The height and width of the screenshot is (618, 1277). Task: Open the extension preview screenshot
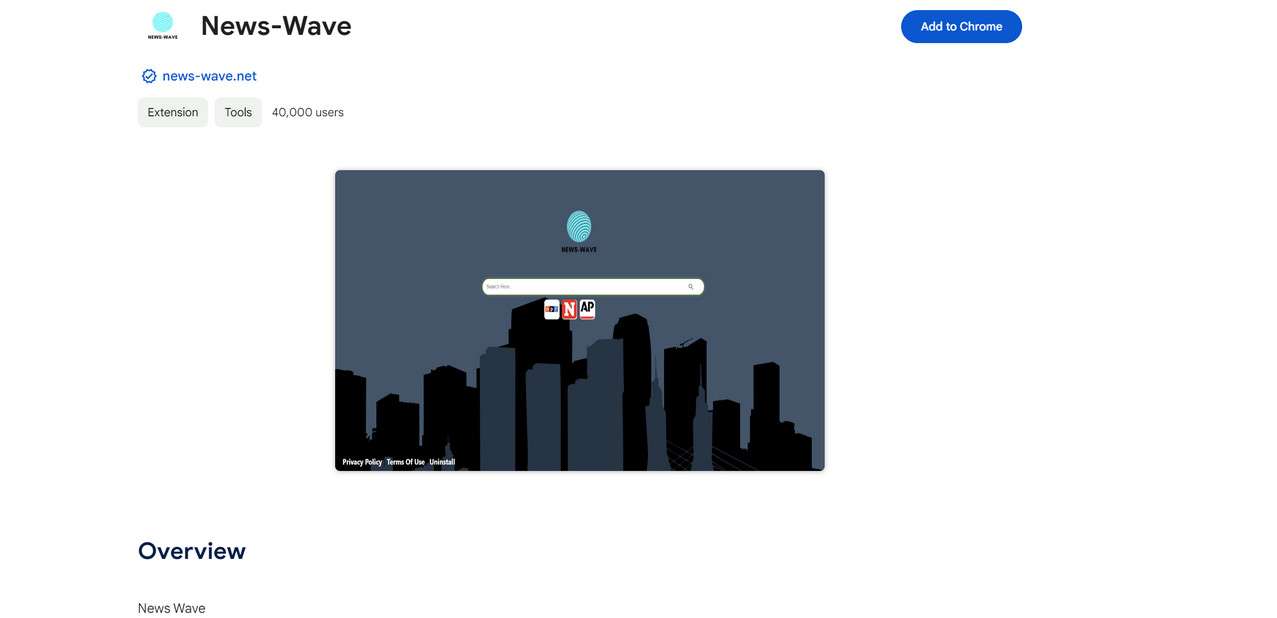click(580, 320)
